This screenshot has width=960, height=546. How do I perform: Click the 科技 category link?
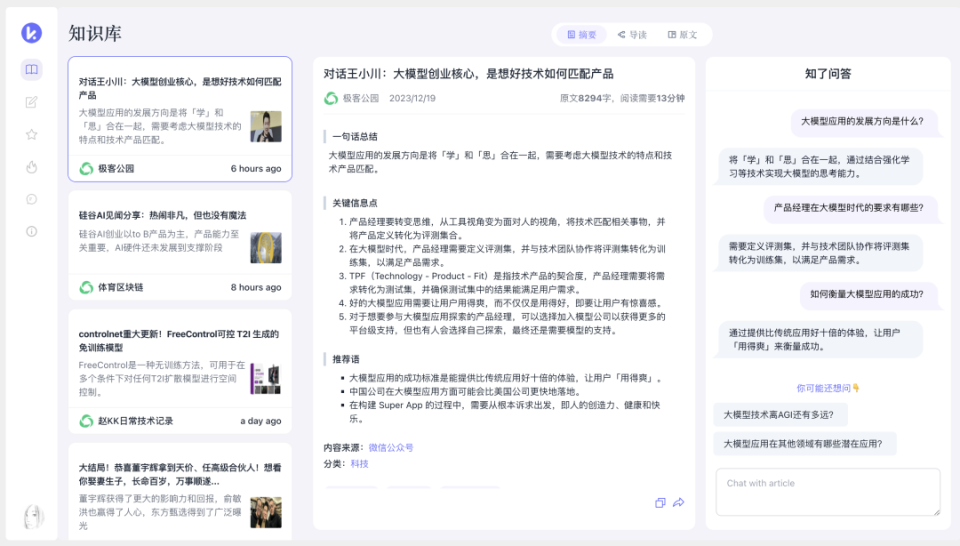[x=359, y=464]
